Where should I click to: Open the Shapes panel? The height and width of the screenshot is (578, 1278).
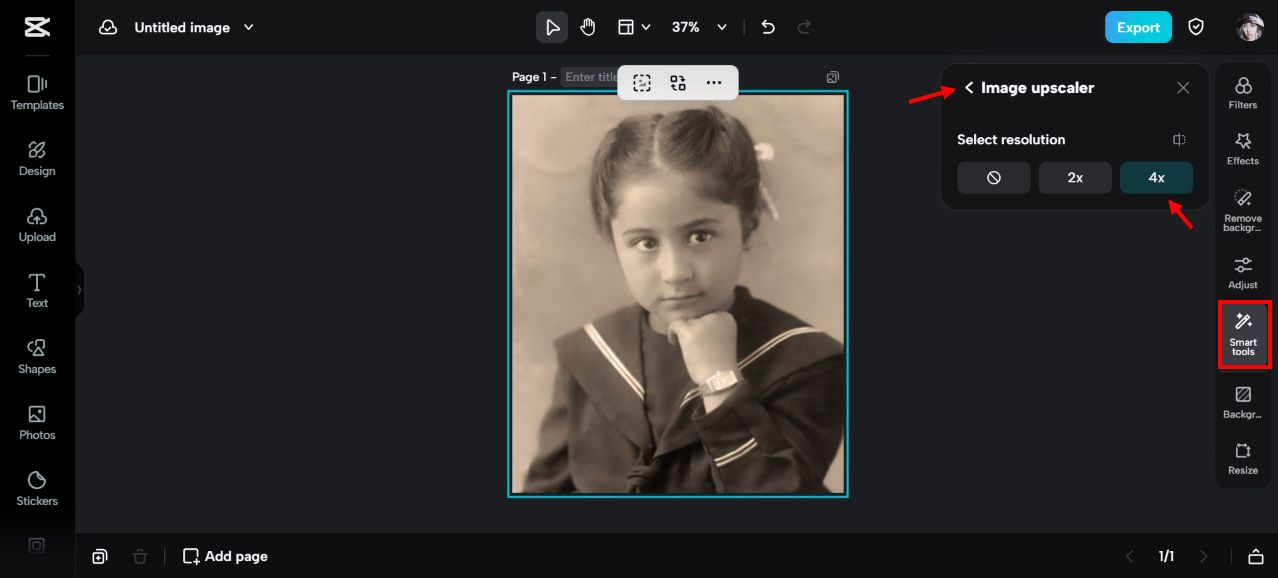coord(37,357)
